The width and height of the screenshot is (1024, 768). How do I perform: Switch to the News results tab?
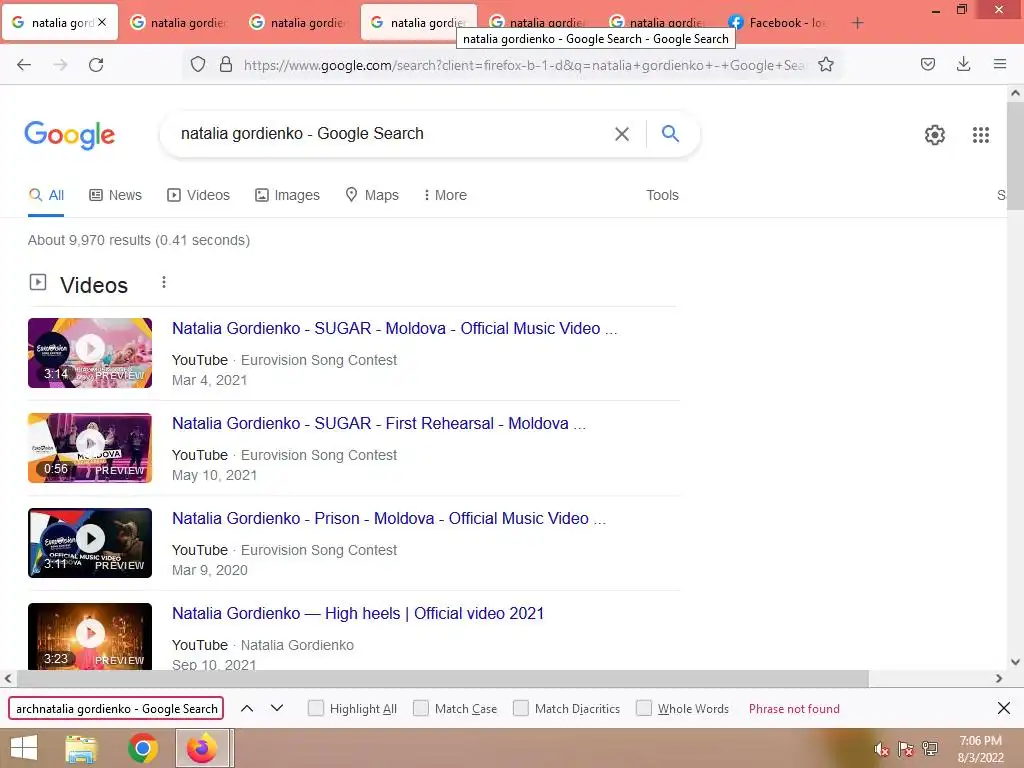[x=116, y=195]
